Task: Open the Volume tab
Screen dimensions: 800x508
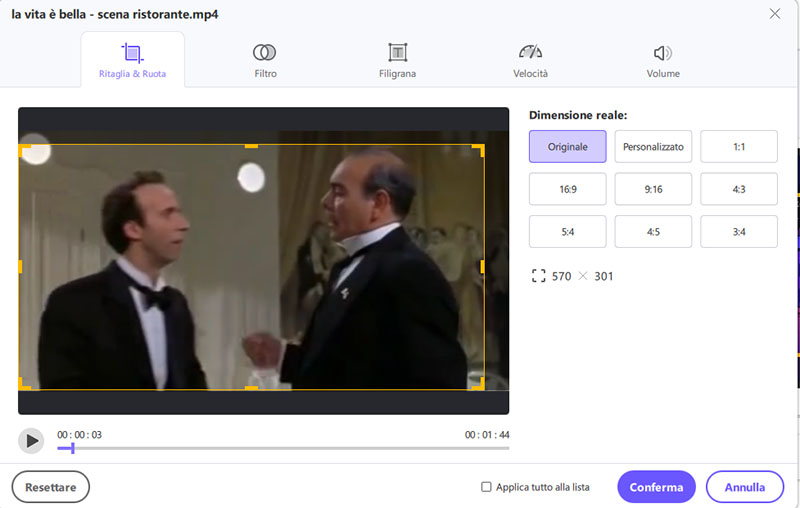Action: click(x=663, y=61)
